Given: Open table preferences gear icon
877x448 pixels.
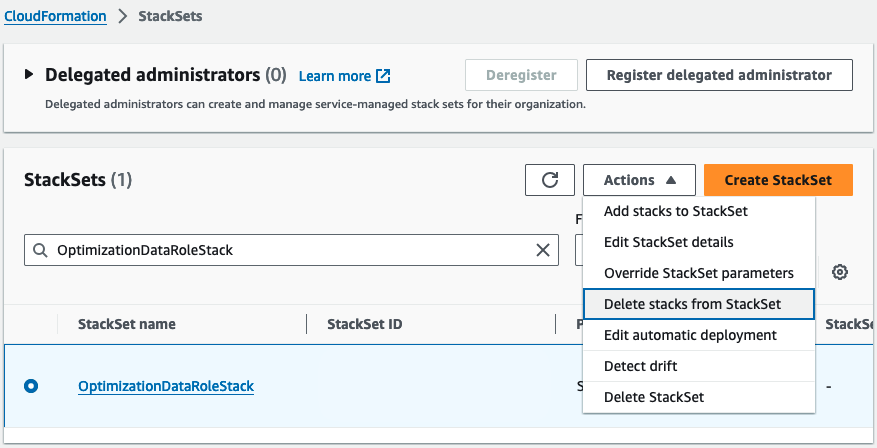Looking at the screenshot, I should pos(840,272).
